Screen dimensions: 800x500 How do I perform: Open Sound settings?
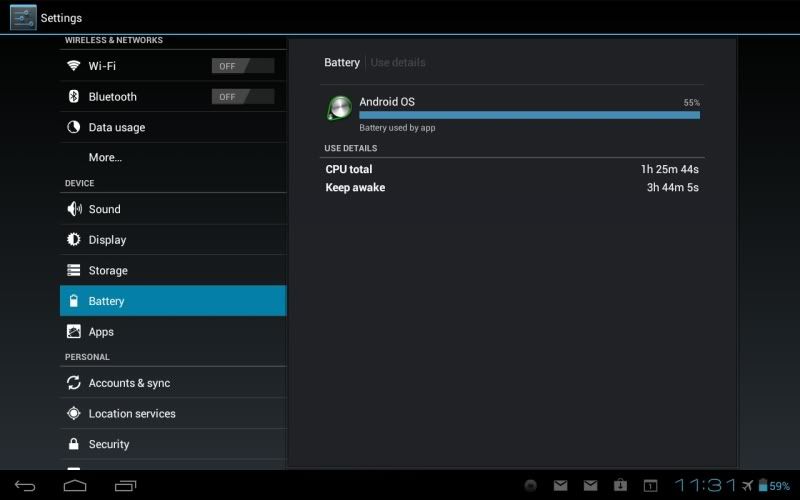coord(173,209)
